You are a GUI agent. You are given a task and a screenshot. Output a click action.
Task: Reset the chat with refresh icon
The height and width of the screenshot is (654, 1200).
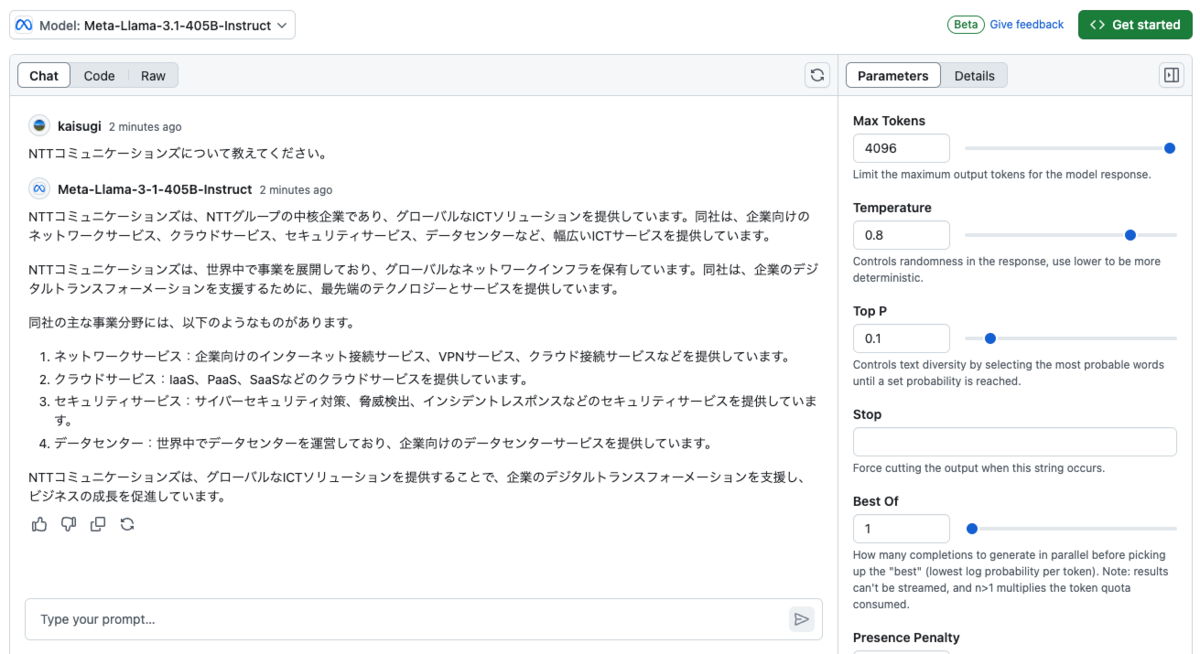click(817, 75)
